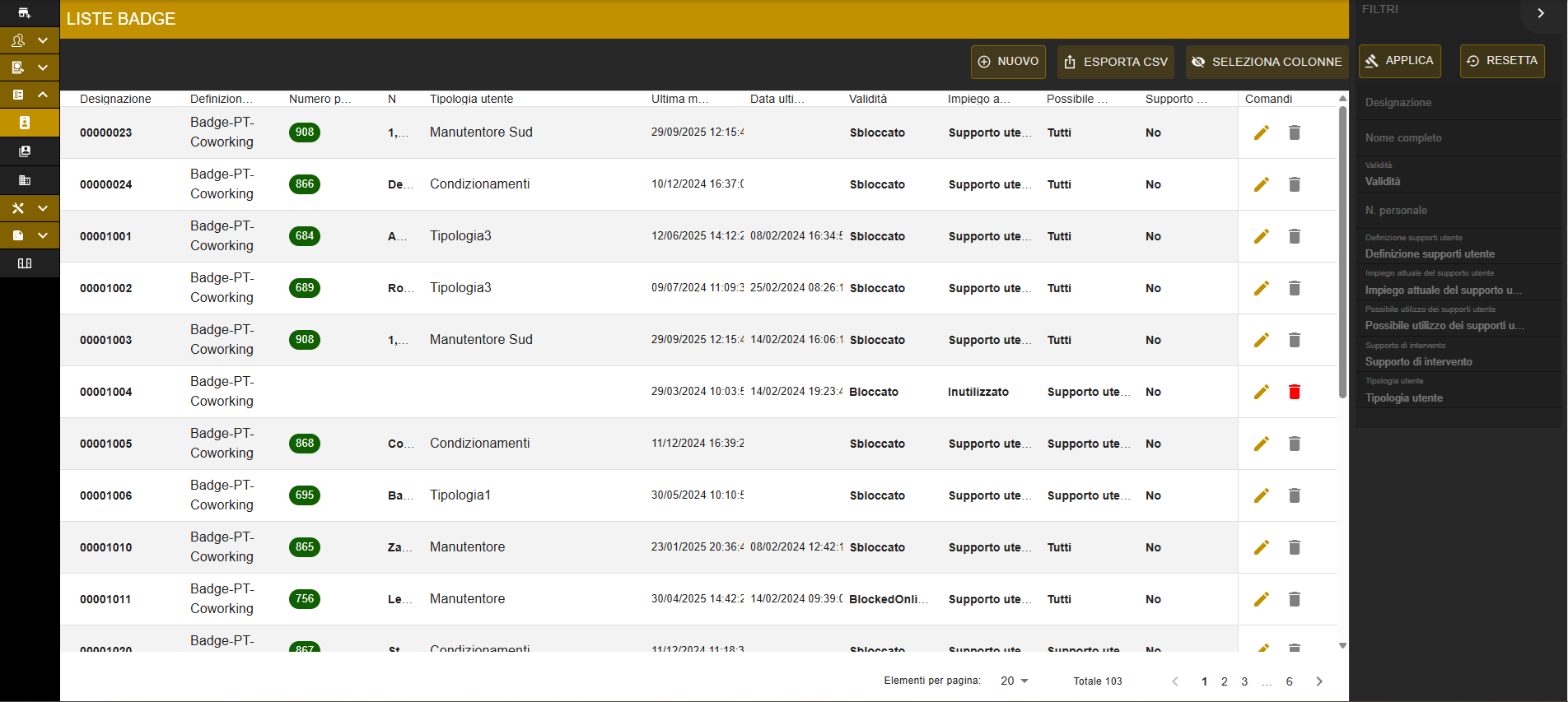Screen dimensions: 1568x702
Task: Click the top-left sidebar home icon
Action: click(x=25, y=12)
